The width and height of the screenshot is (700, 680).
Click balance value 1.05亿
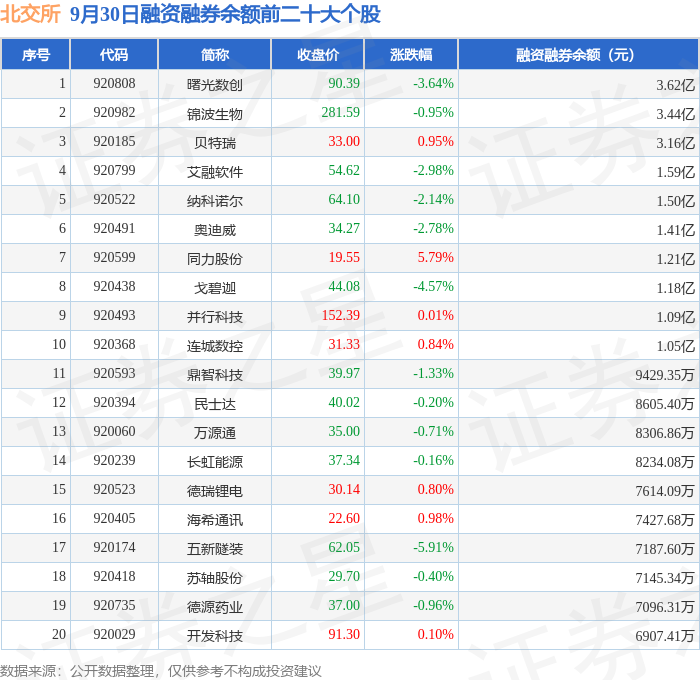coord(675,346)
